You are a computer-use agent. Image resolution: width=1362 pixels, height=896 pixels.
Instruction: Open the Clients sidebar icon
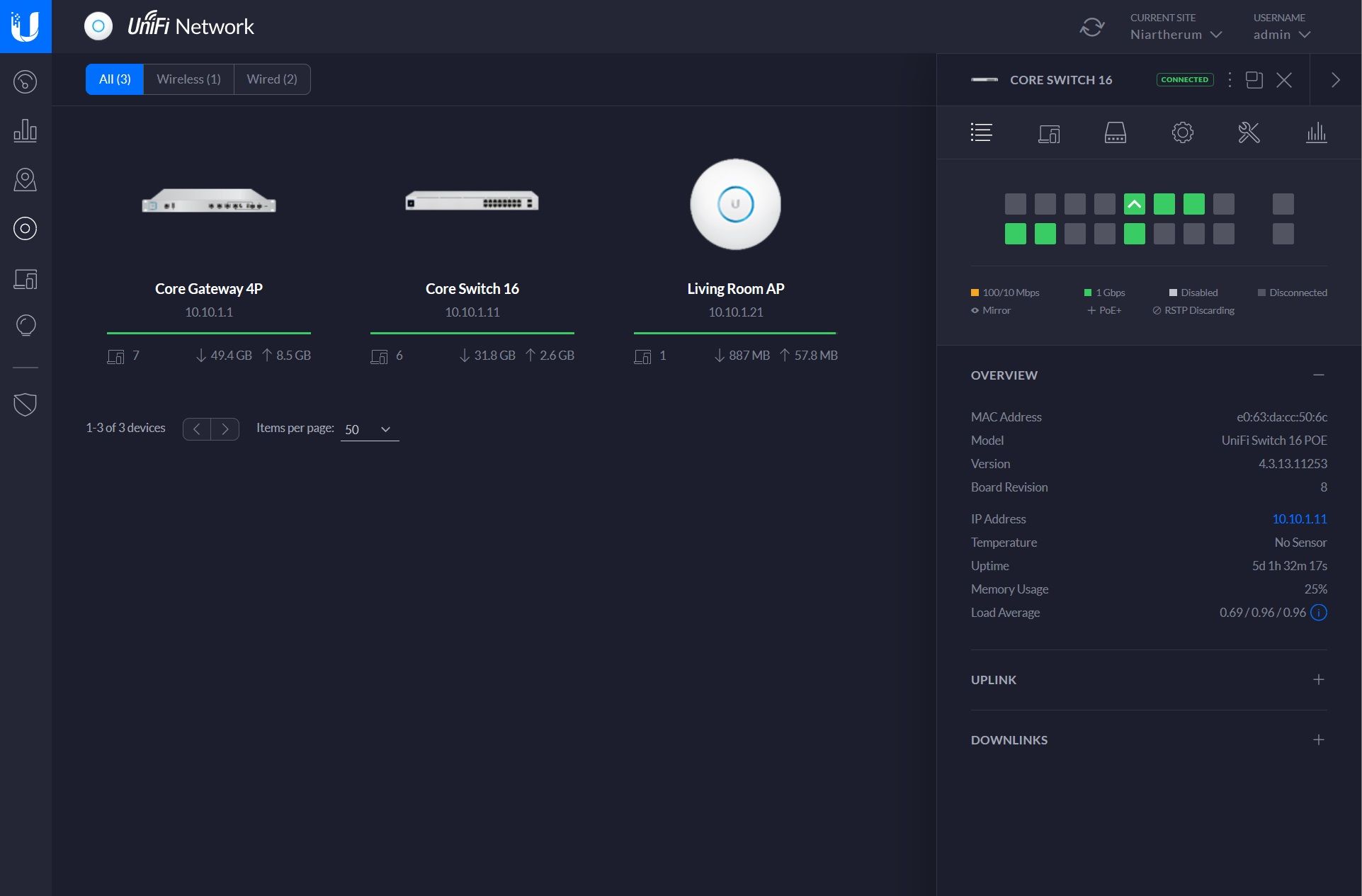click(x=25, y=278)
